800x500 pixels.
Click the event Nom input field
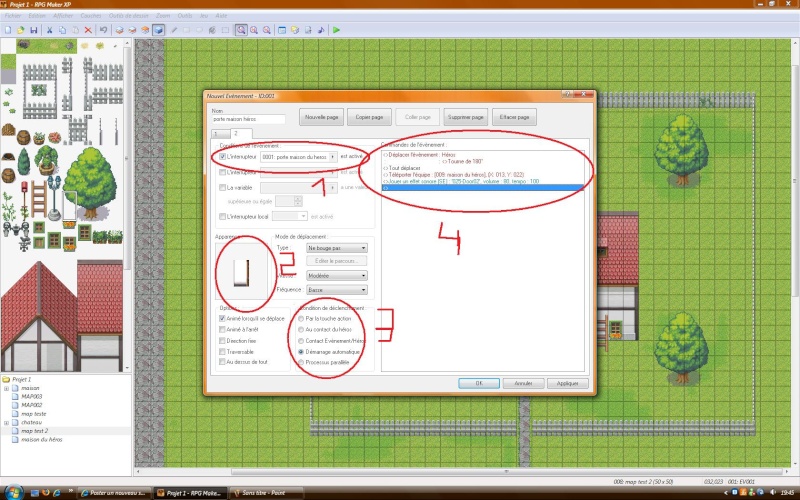pyautogui.click(x=248, y=119)
